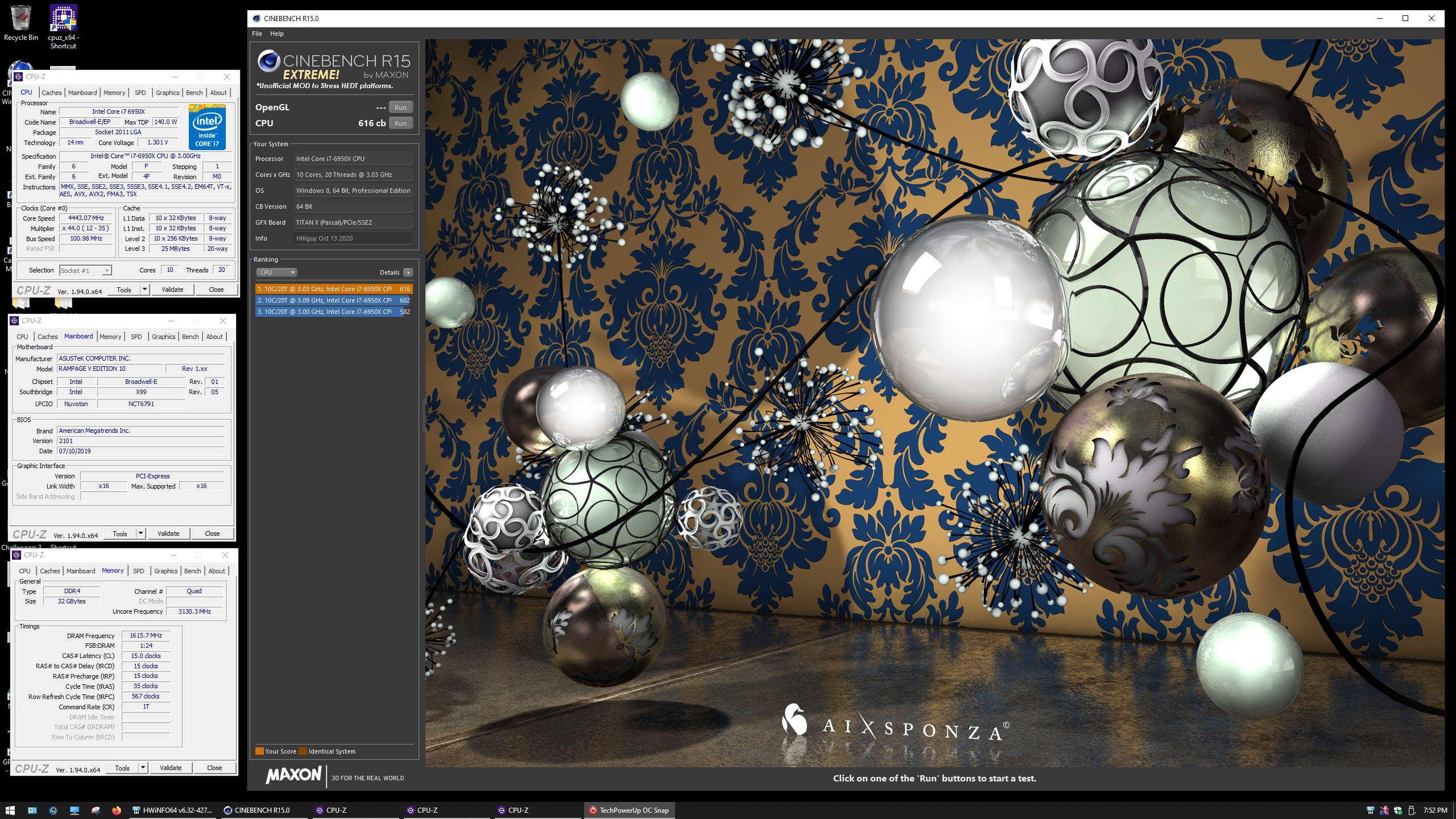Viewport: 1456px width, 819px height.
Task: Switch to Caches tab in the top CPU-Z window
Action: tap(51, 93)
